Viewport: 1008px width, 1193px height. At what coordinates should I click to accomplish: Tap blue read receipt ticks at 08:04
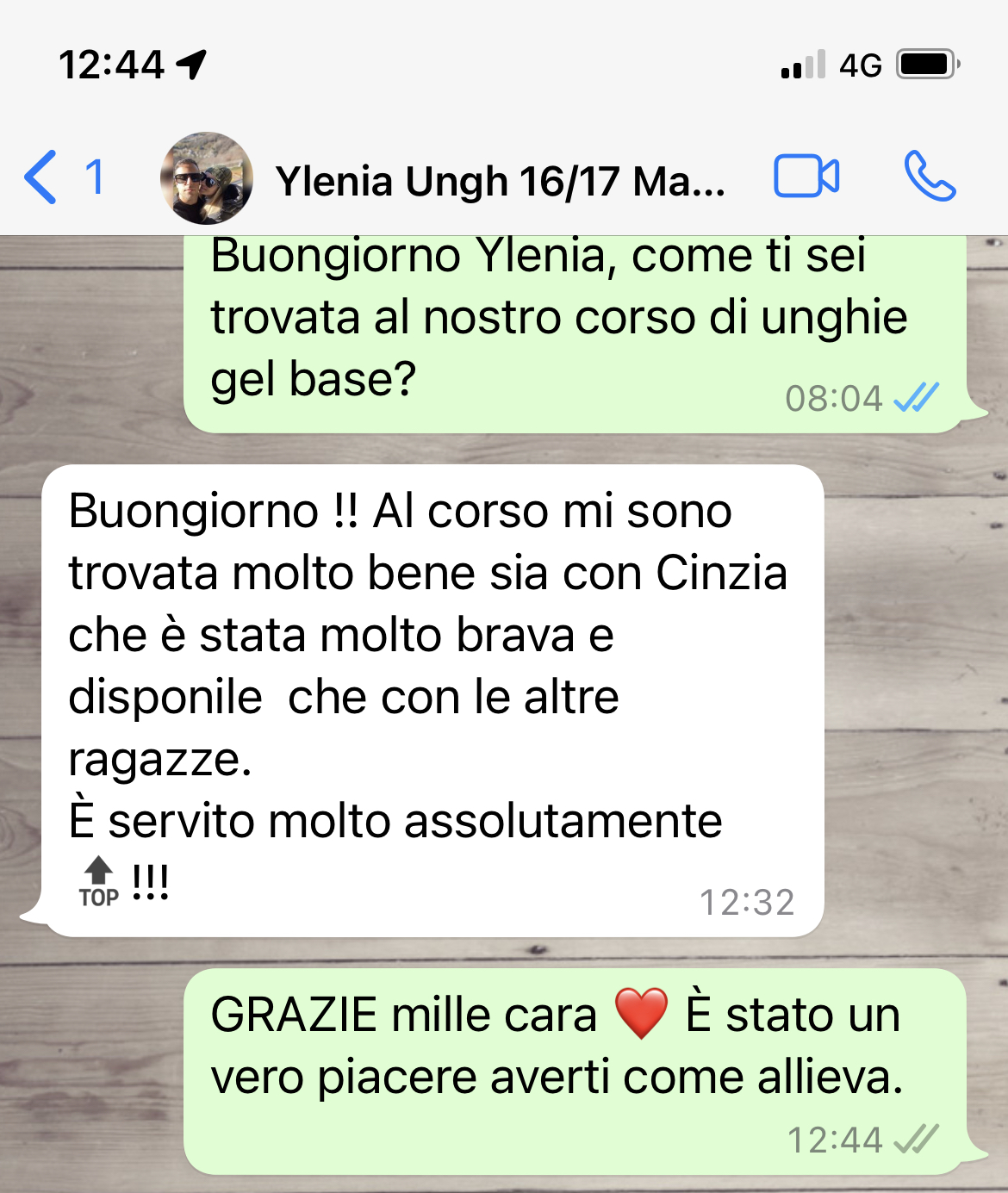tap(916, 398)
